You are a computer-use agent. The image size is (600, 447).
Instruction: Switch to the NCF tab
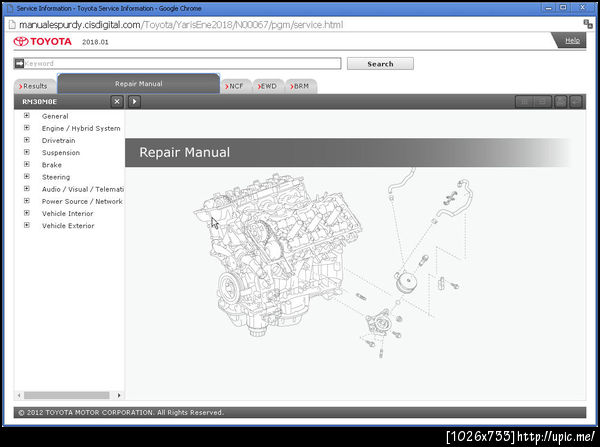coord(236,86)
